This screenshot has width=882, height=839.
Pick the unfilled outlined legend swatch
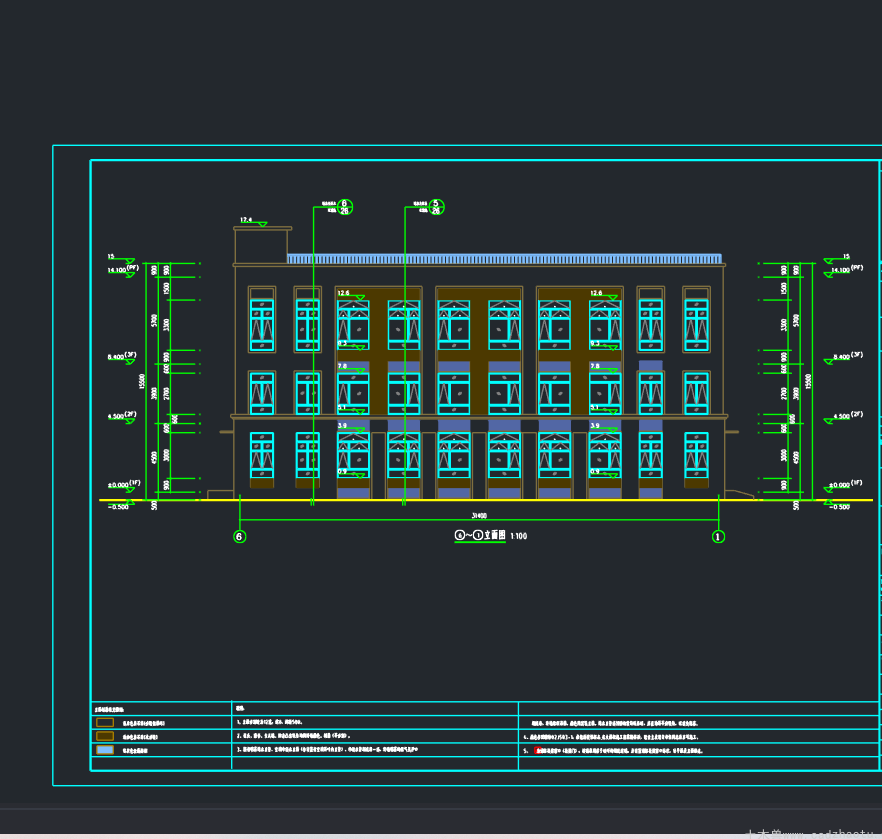pos(105,723)
